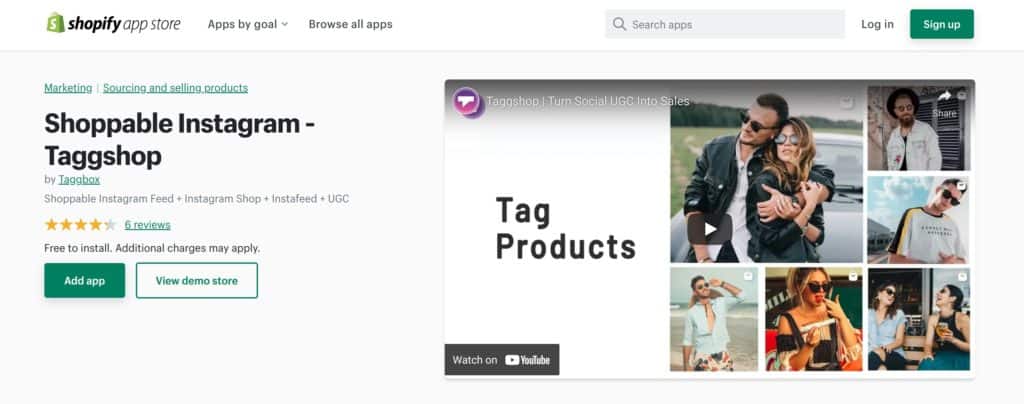This screenshot has height=404, width=1024.
Task: Open Browse all apps
Action: pyautogui.click(x=351, y=24)
